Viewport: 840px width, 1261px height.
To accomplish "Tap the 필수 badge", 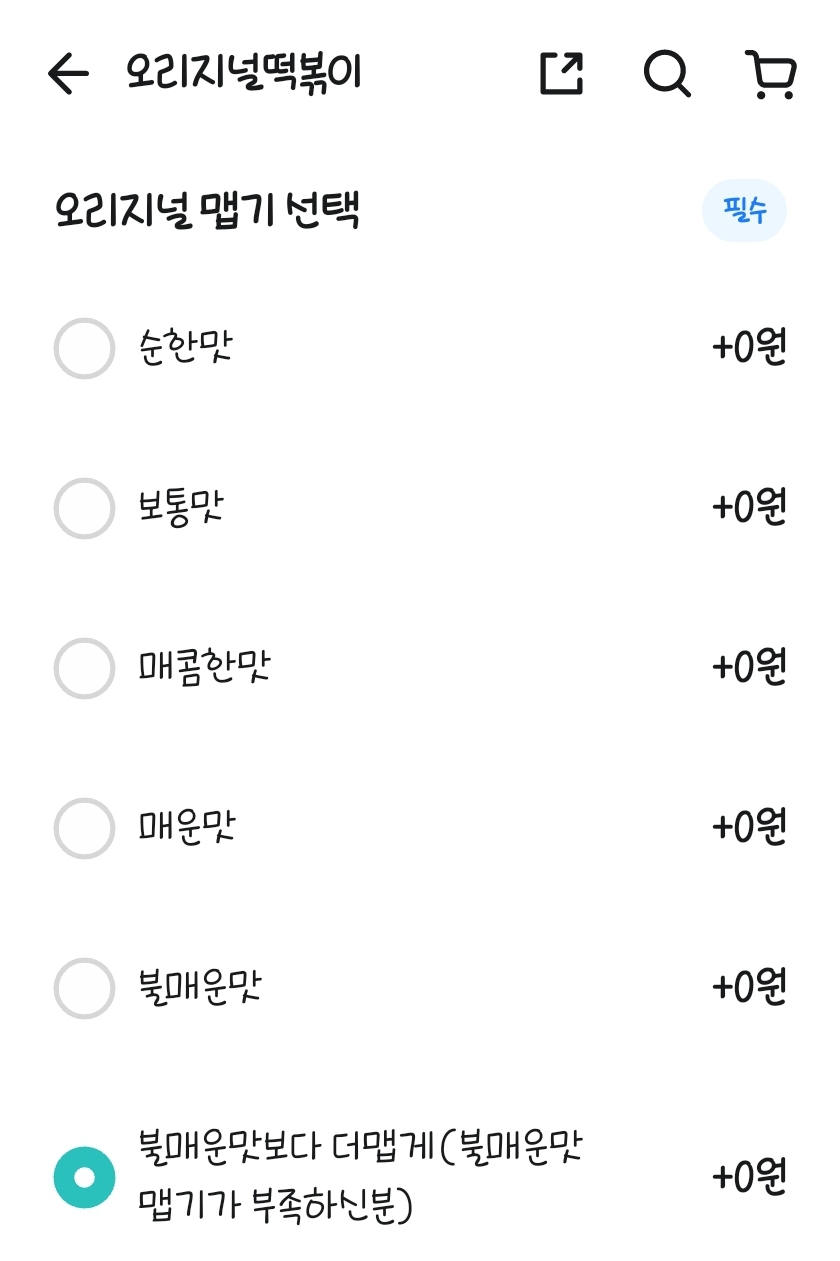I will pyautogui.click(x=744, y=211).
